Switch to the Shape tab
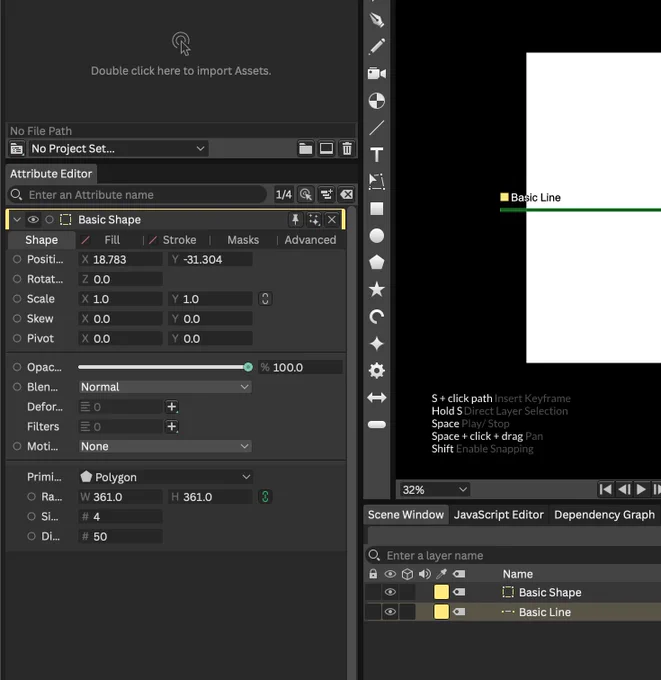The height and width of the screenshot is (680, 661). click(x=42, y=240)
